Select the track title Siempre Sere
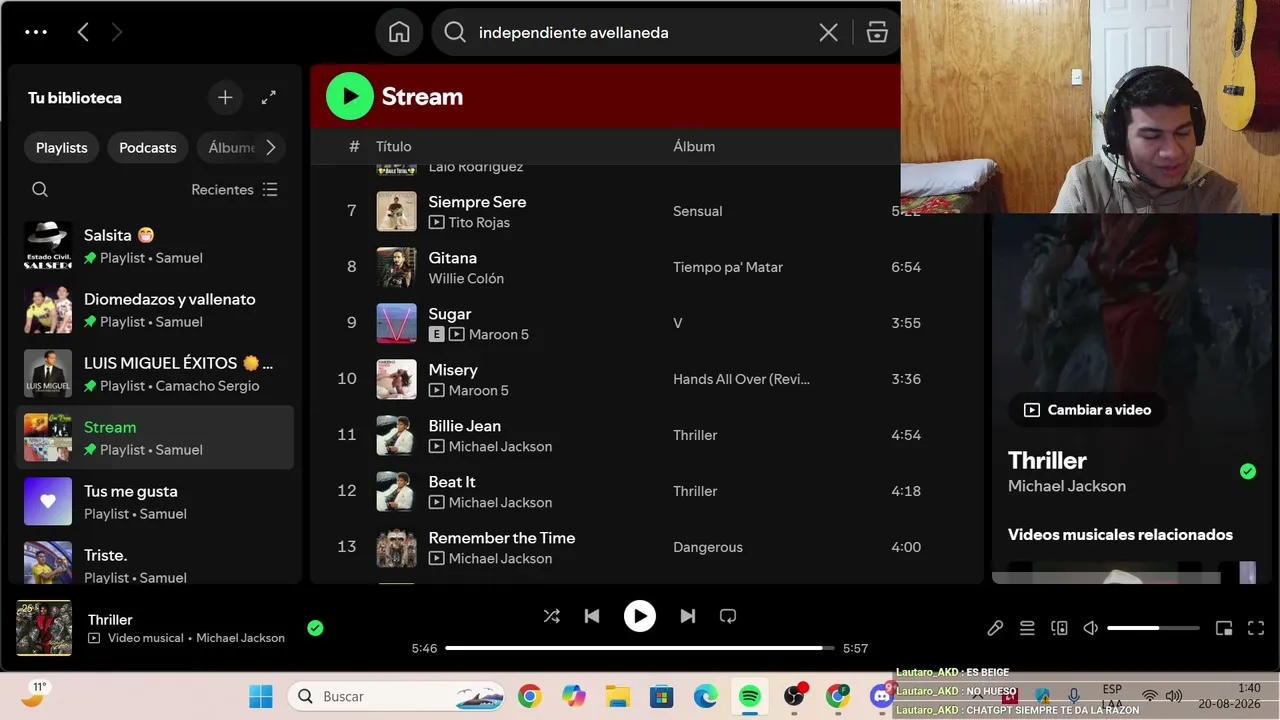 (x=478, y=202)
